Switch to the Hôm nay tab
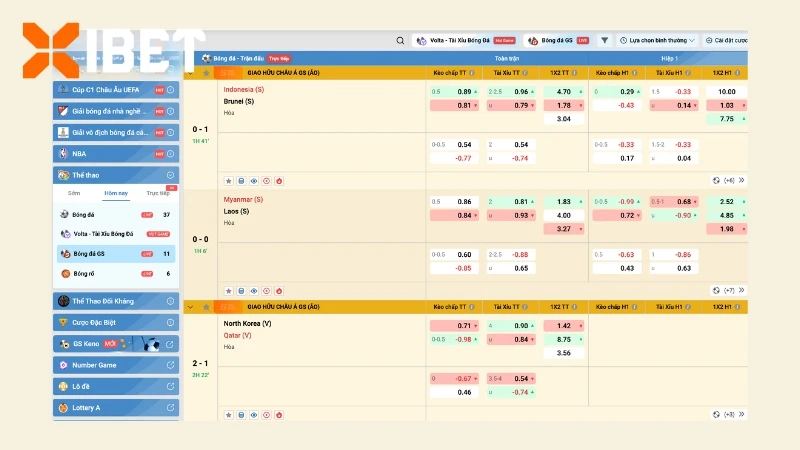Viewport: 800px width, 450px height. point(116,193)
